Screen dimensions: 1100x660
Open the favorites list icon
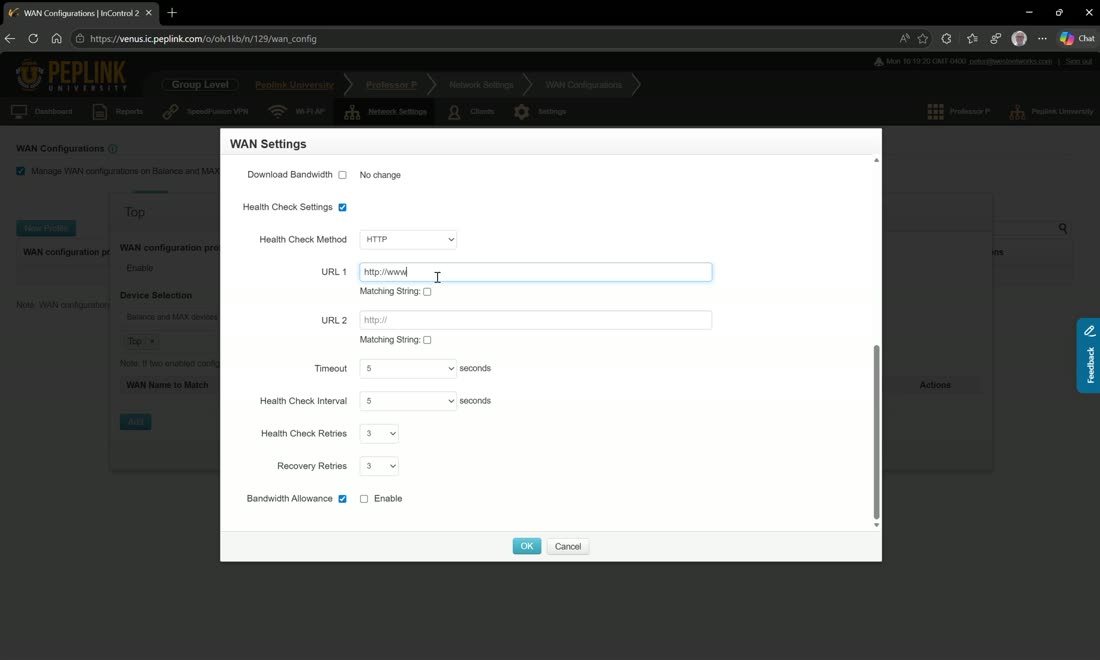(x=972, y=39)
